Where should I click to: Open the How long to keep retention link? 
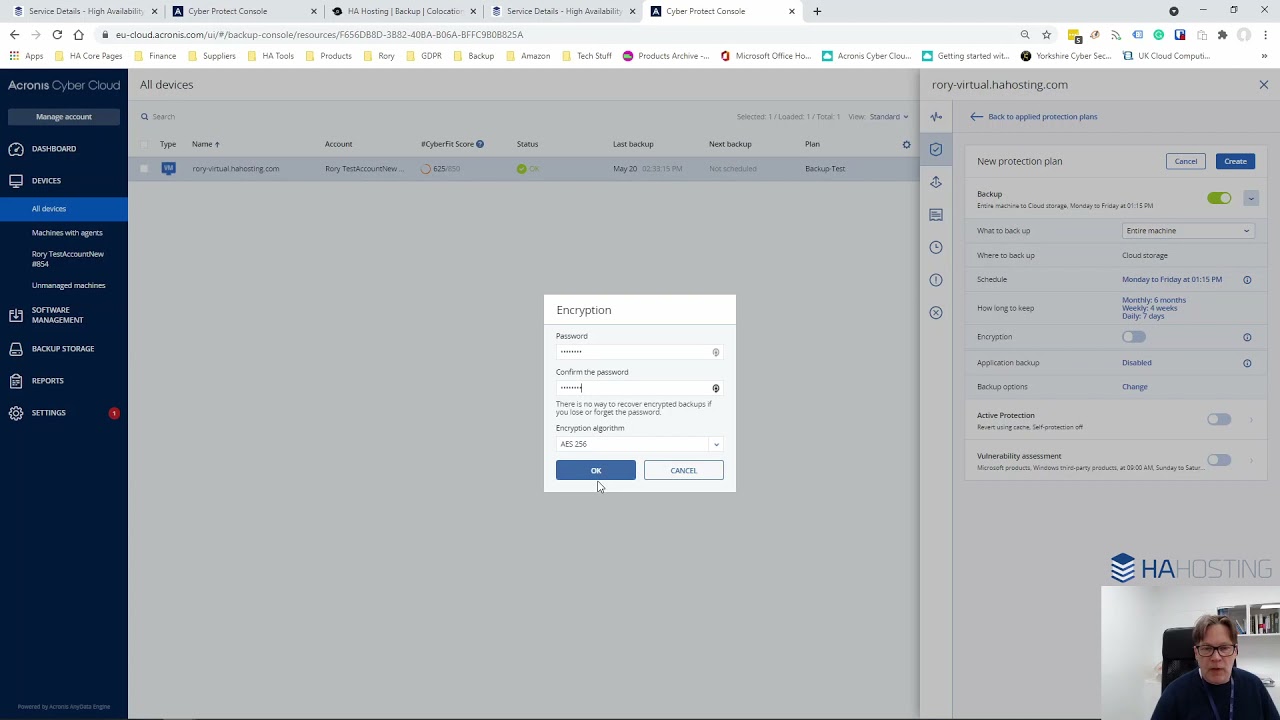pyautogui.click(x=1154, y=308)
